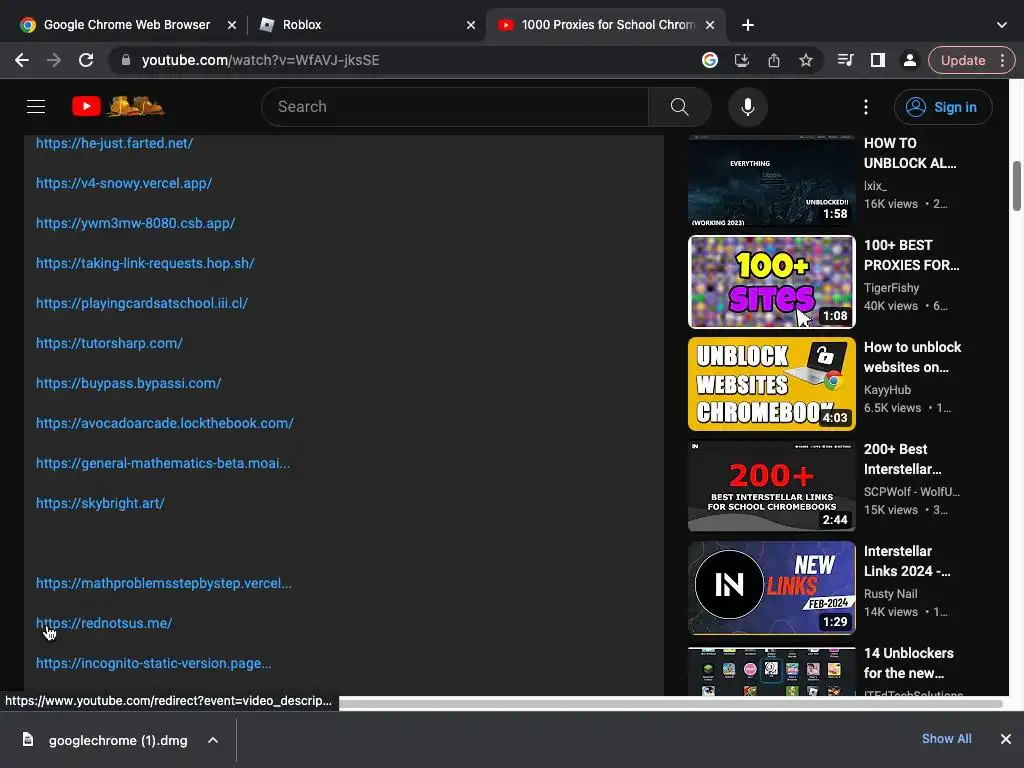The image size is (1024, 768).
Task: Click the Update button
Action: coord(963,60)
